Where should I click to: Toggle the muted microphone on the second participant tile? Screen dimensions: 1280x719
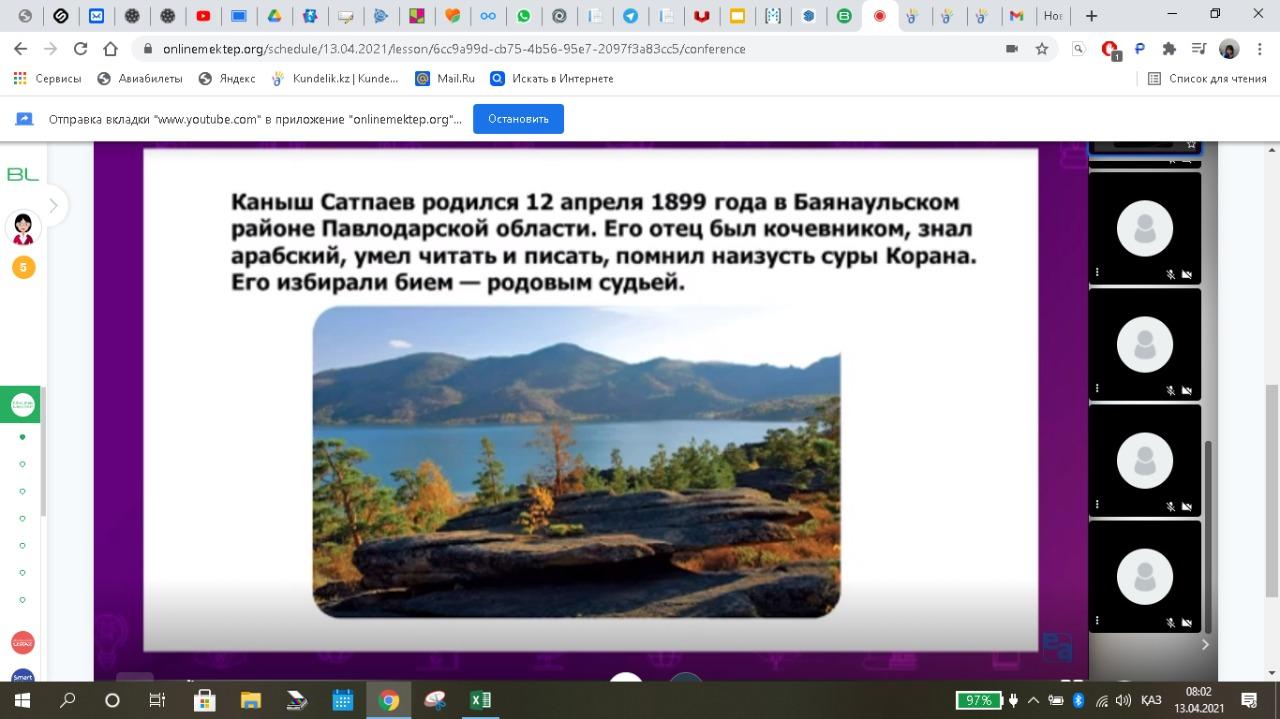coord(1170,391)
